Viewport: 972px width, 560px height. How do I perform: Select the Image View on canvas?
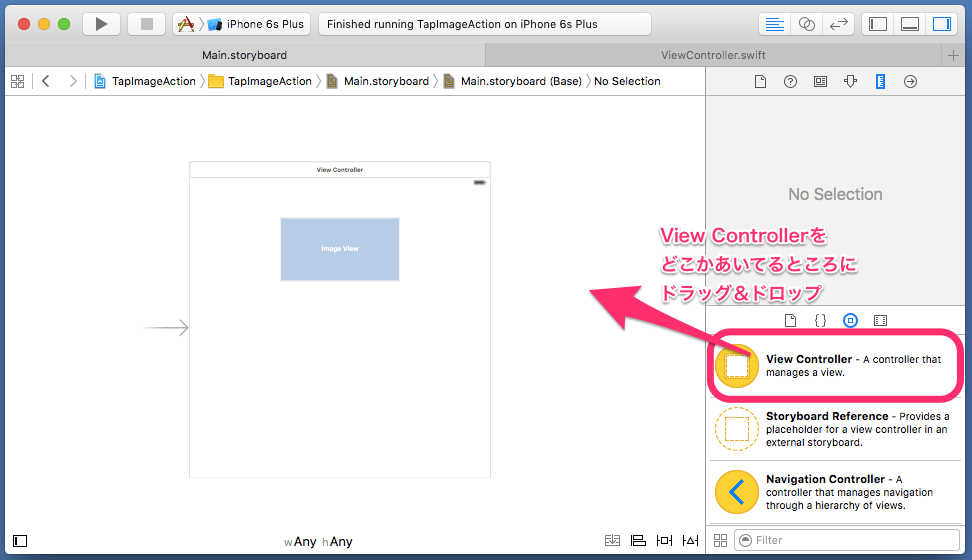click(340, 249)
